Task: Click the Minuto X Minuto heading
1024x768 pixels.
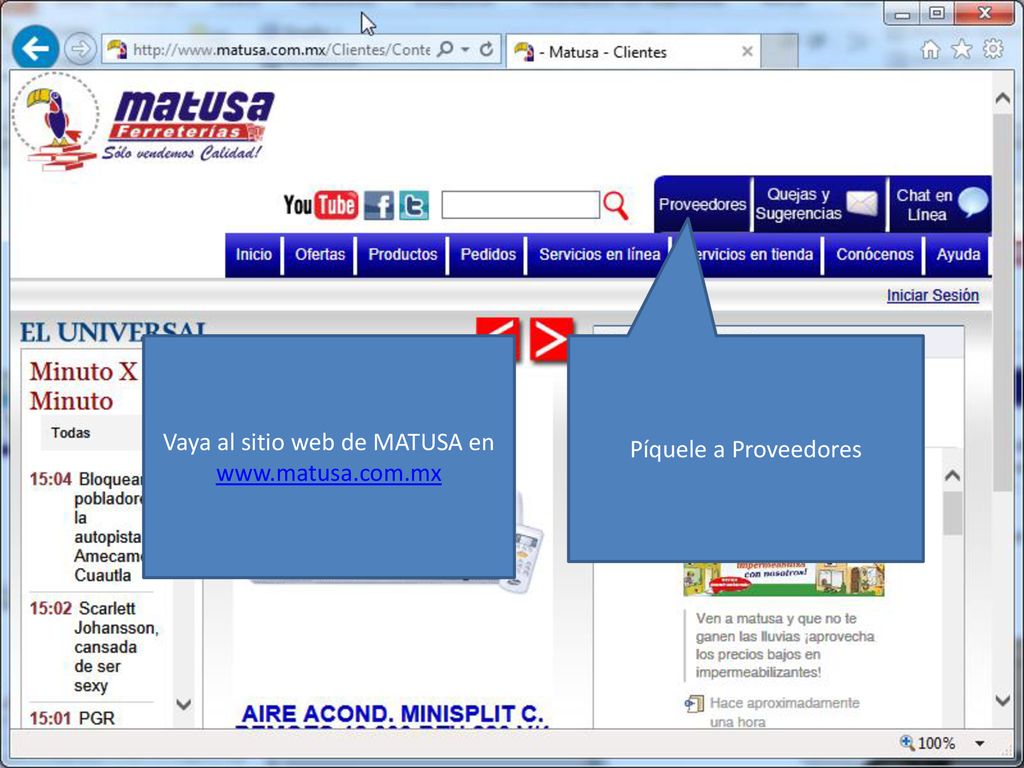Action: point(83,386)
